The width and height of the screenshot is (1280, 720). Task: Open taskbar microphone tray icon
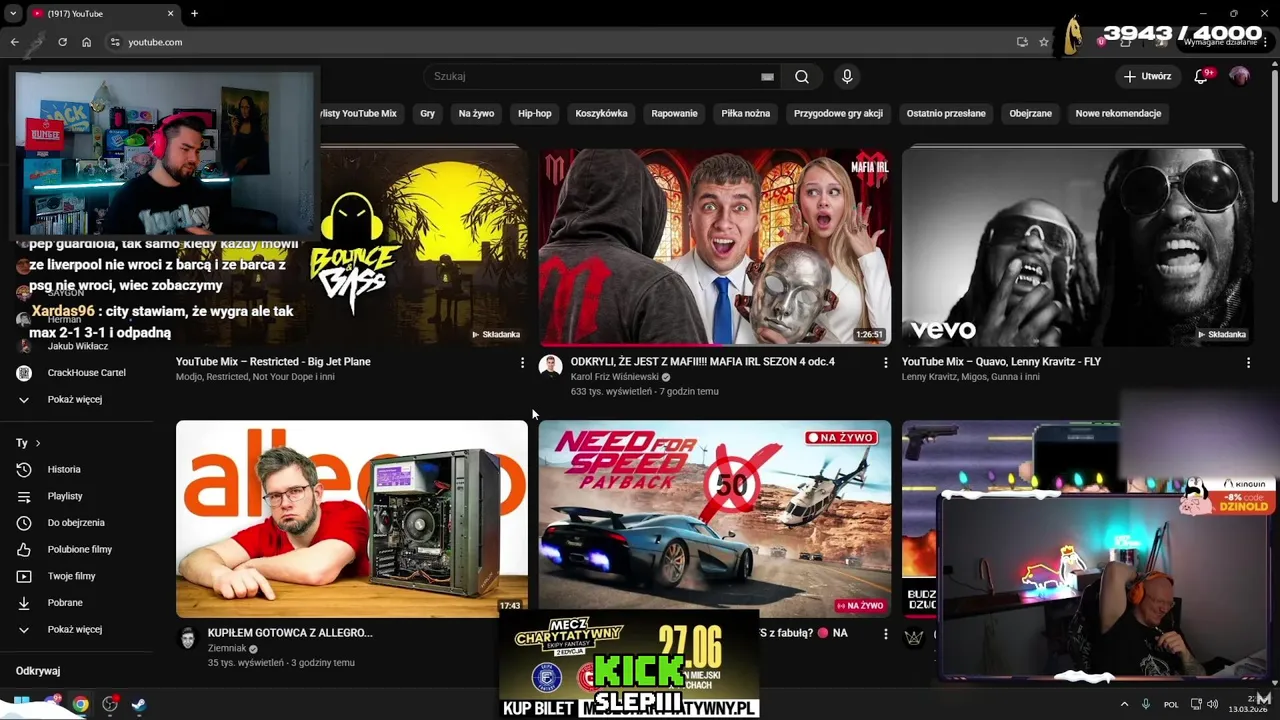pos(1146,704)
